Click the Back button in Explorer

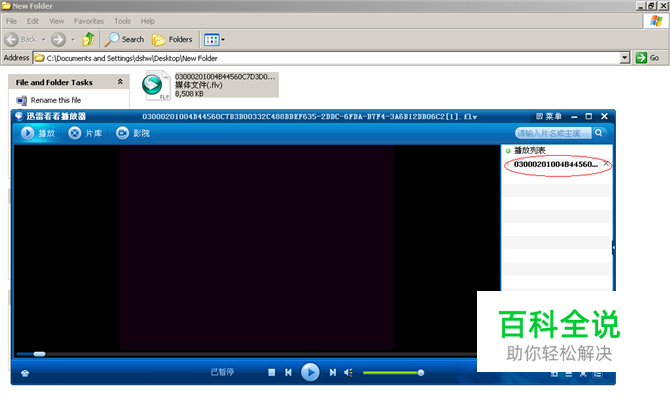(21, 39)
